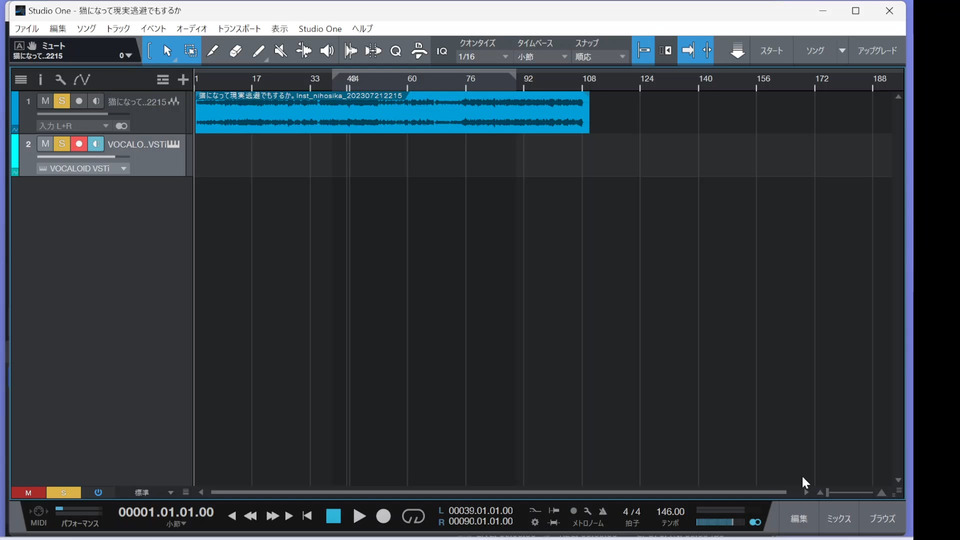Open the VOCALOID VSTi instrument dropdown
Viewport: 960px width, 540px height.
coord(83,169)
